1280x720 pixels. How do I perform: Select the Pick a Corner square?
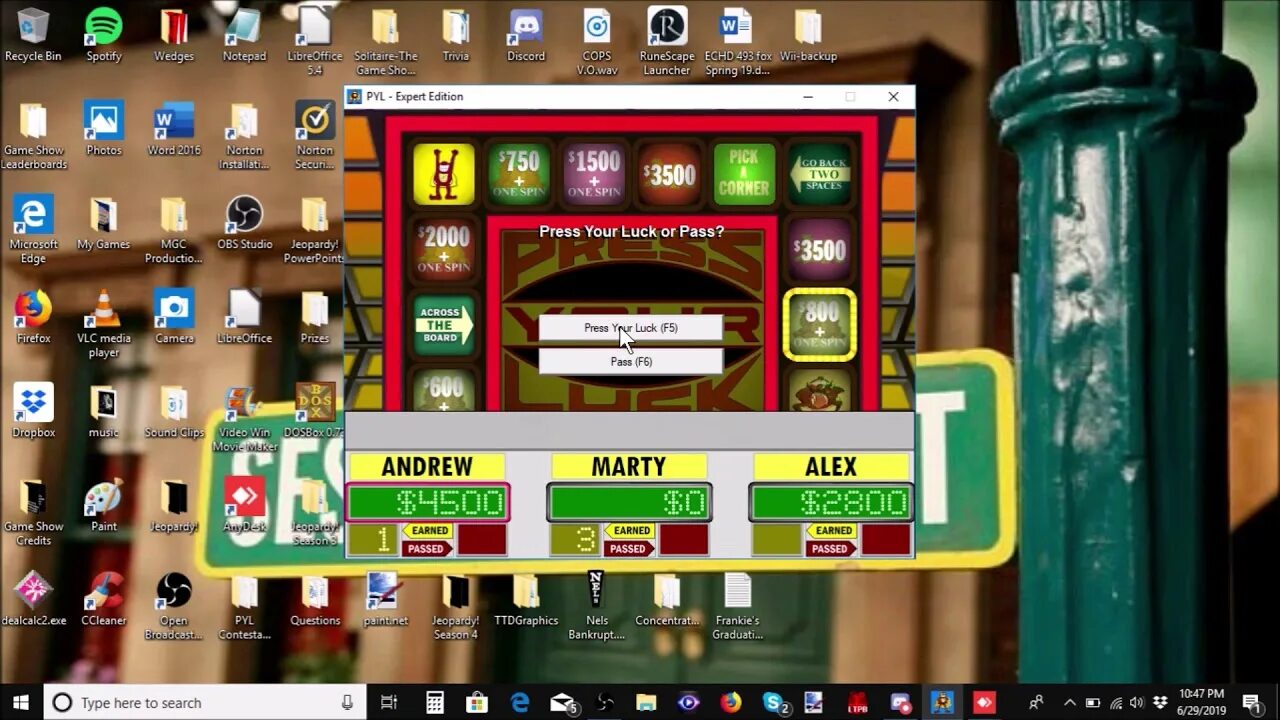pos(744,175)
